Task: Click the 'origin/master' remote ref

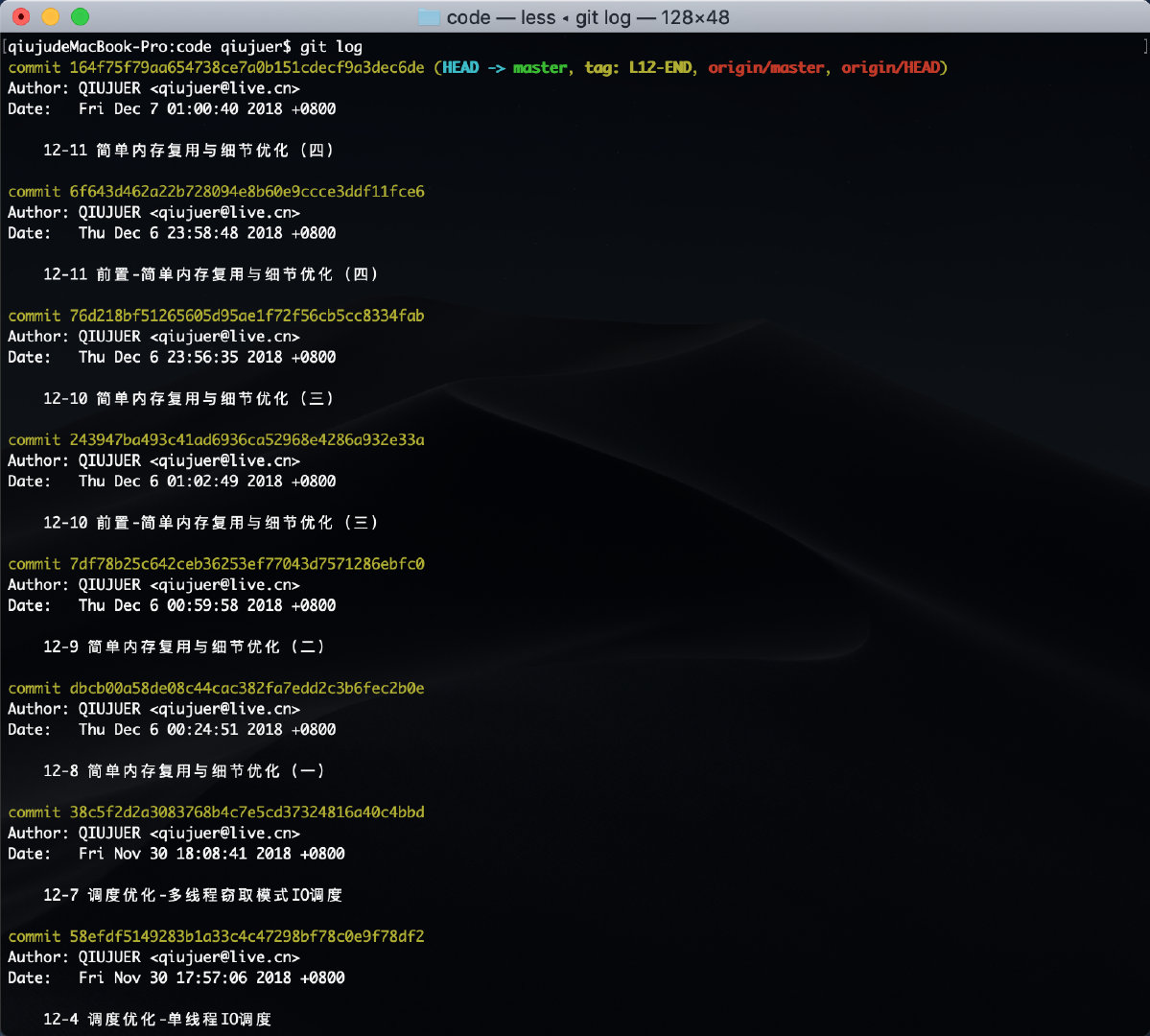Action: click(x=766, y=67)
